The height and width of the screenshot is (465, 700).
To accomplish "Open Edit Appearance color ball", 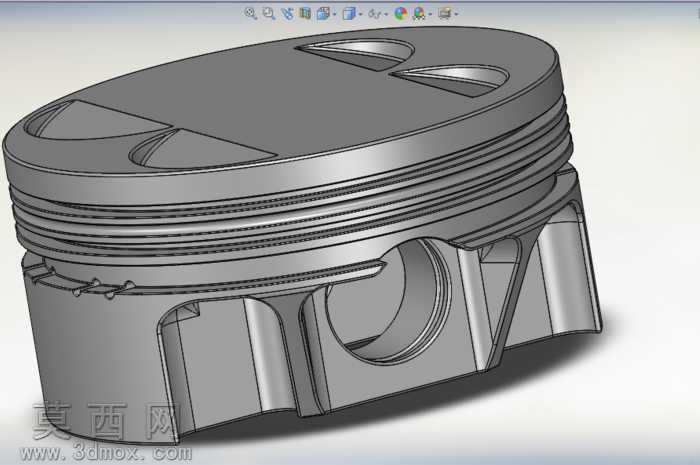I will pos(400,13).
